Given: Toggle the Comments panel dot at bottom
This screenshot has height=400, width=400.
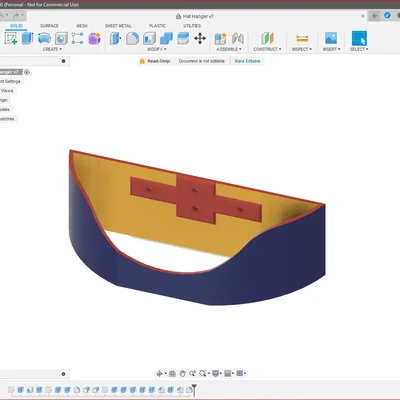Looking at the screenshot, I should click(63, 374).
